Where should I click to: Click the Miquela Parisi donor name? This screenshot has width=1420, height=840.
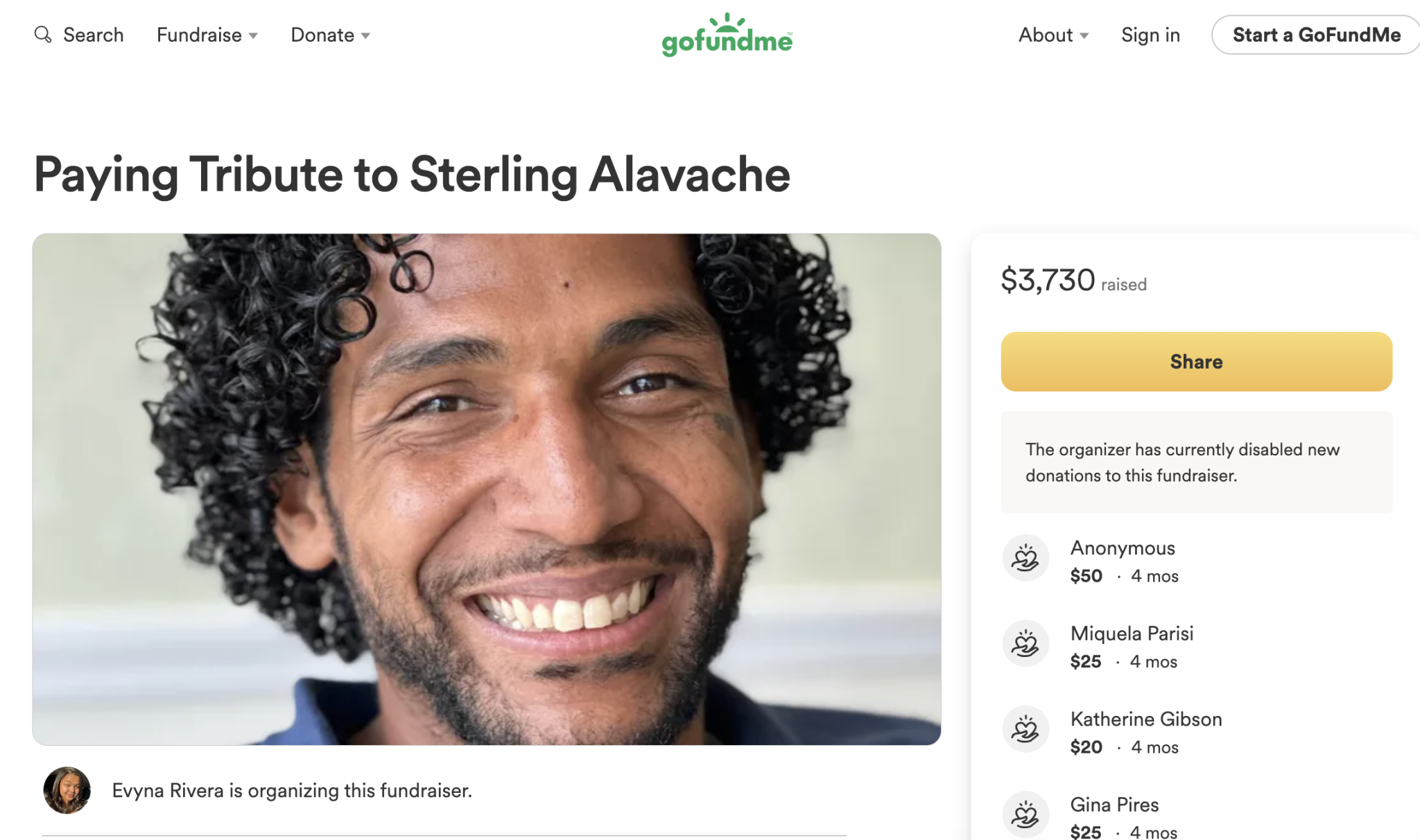(1132, 633)
